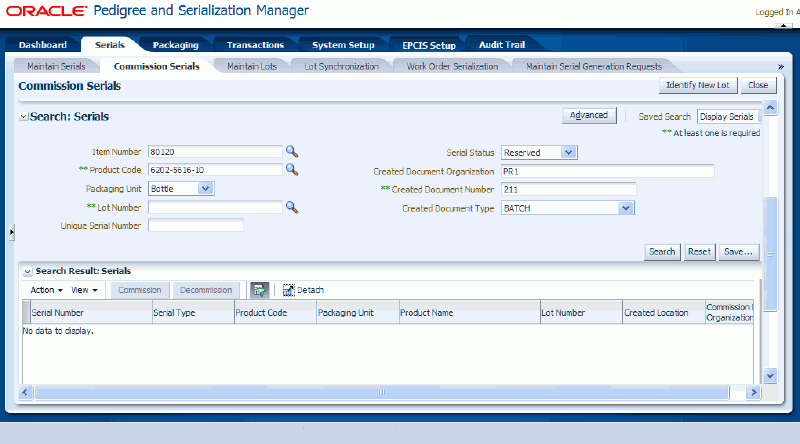
Task: Open the Created Document Type dropdown
Action: pos(626,208)
